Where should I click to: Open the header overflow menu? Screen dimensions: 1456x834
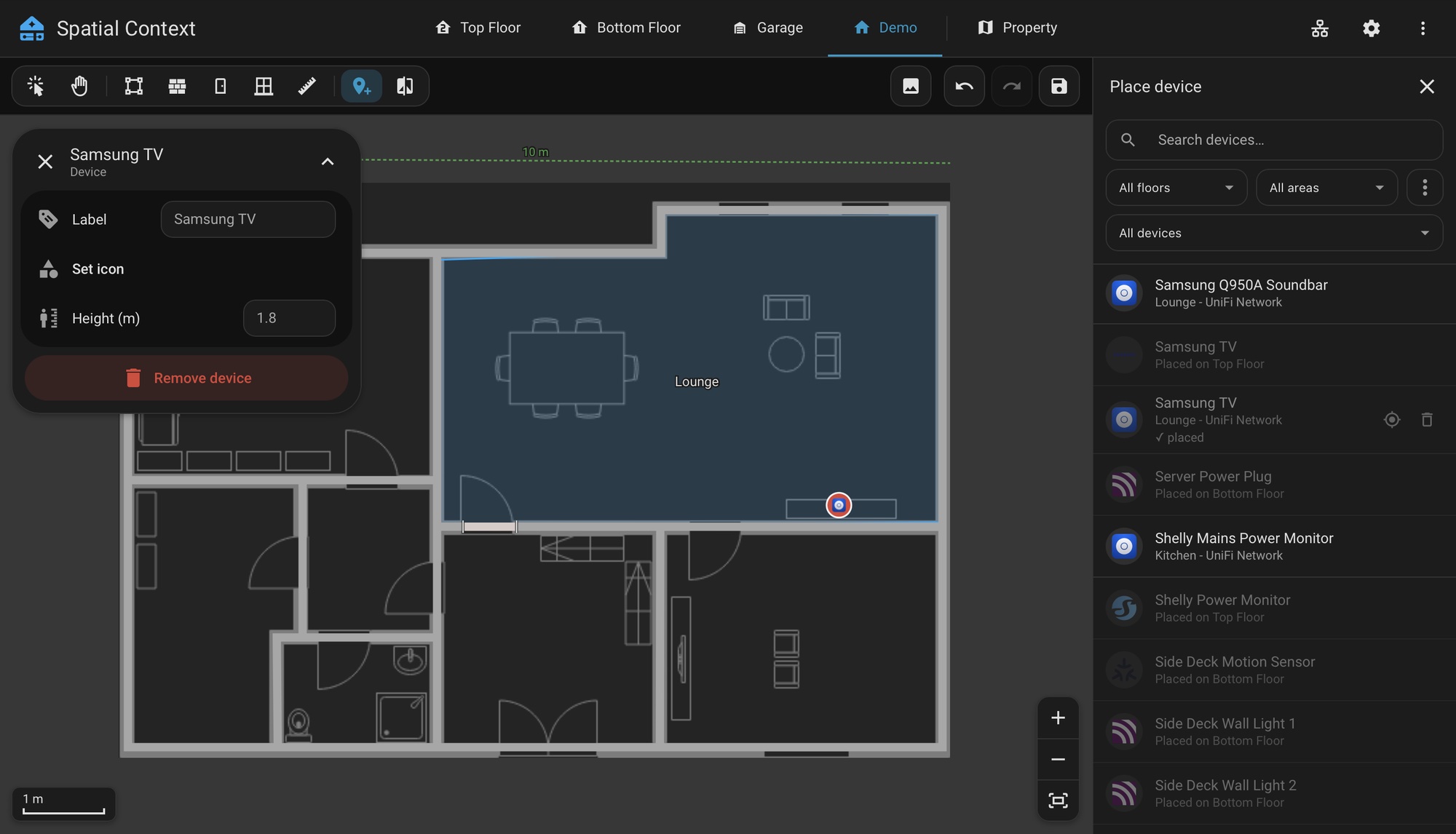point(1423,28)
